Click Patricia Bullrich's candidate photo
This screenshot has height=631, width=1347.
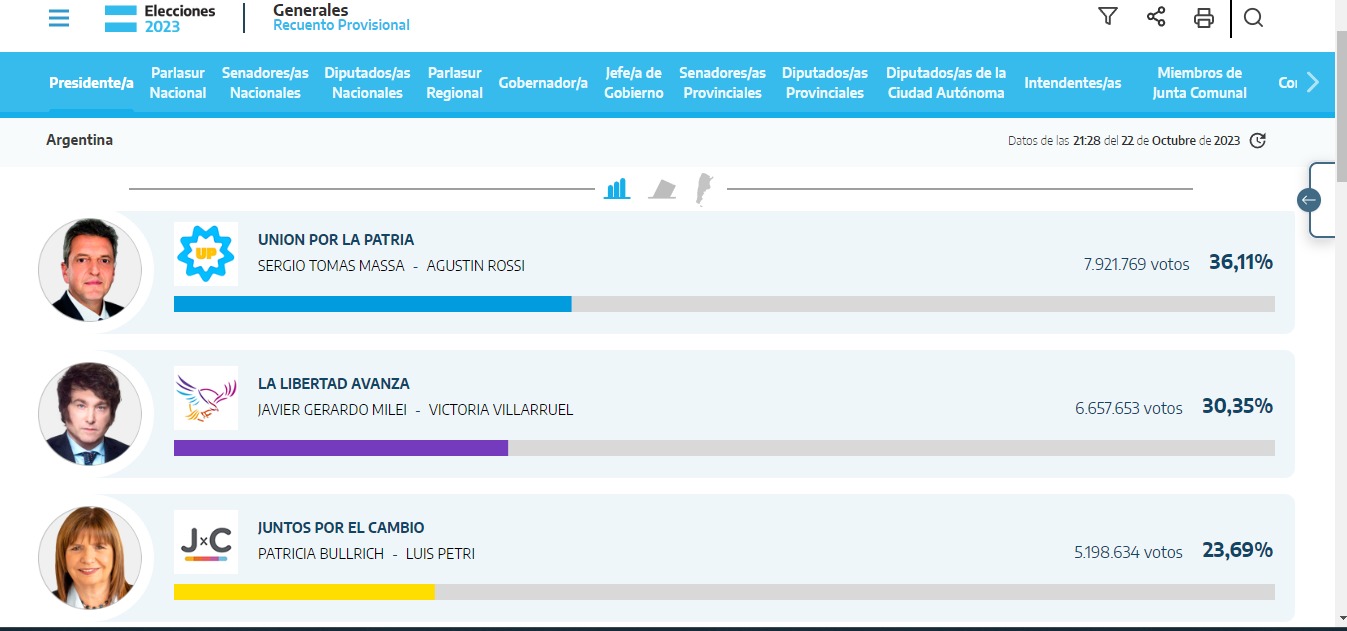coord(90,557)
